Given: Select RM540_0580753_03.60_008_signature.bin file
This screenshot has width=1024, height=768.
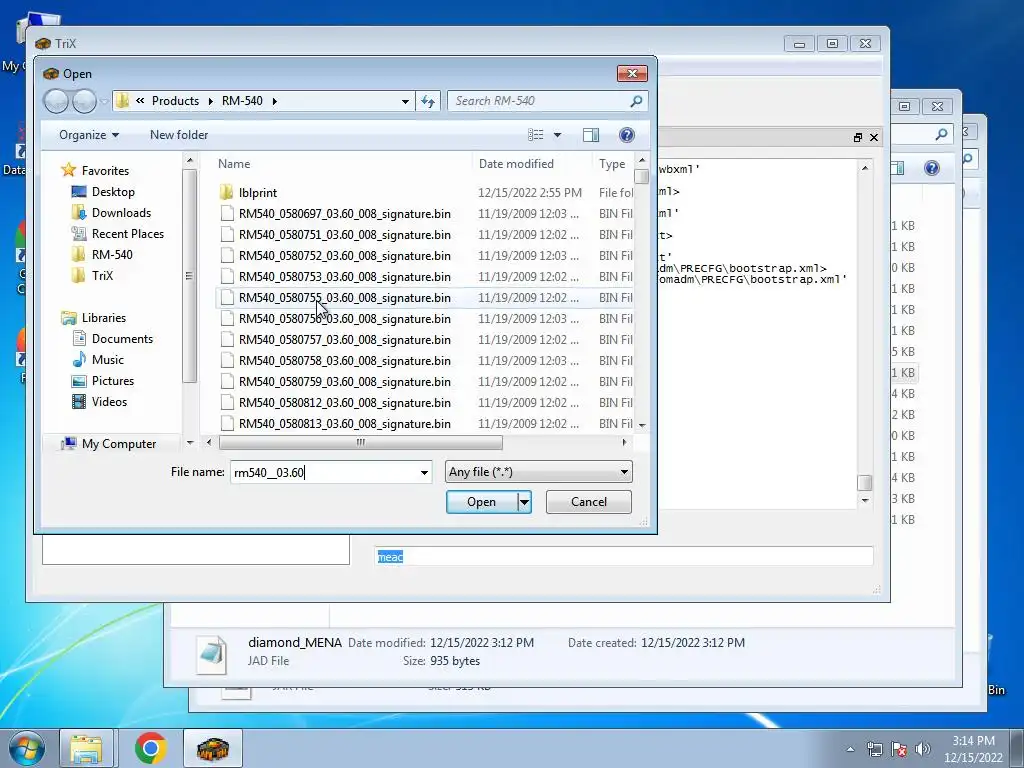Looking at the screenshot, I should (344, 276).
